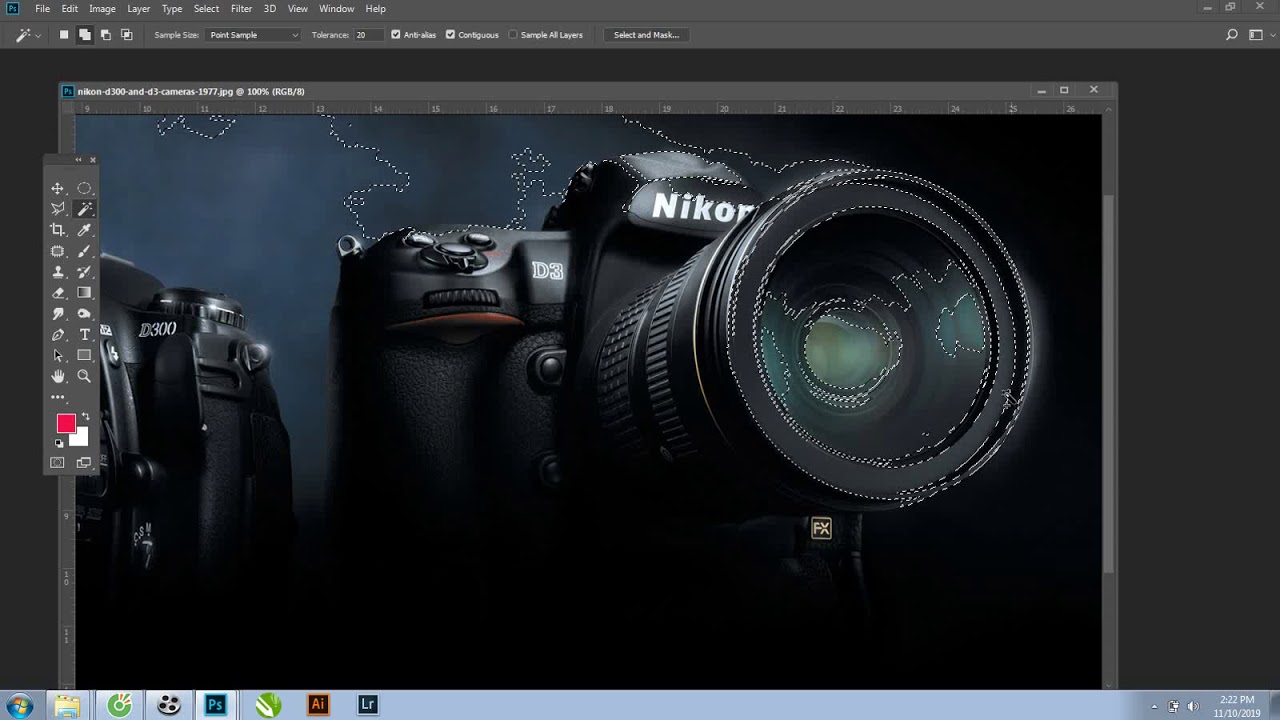Open the Filter menu
The height and width of the screenshot is (720, 1280).
pyautogui.click(x=242, y=9)
